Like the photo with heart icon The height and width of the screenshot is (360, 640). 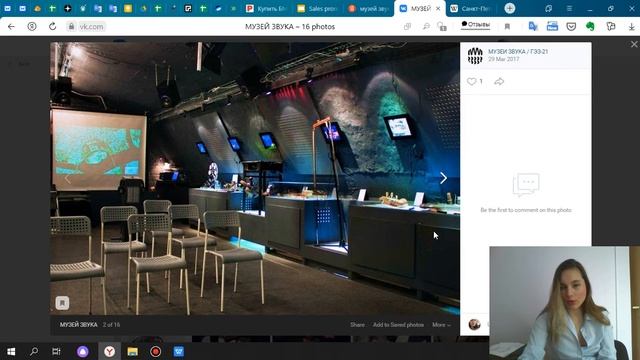tap(471, 82)
